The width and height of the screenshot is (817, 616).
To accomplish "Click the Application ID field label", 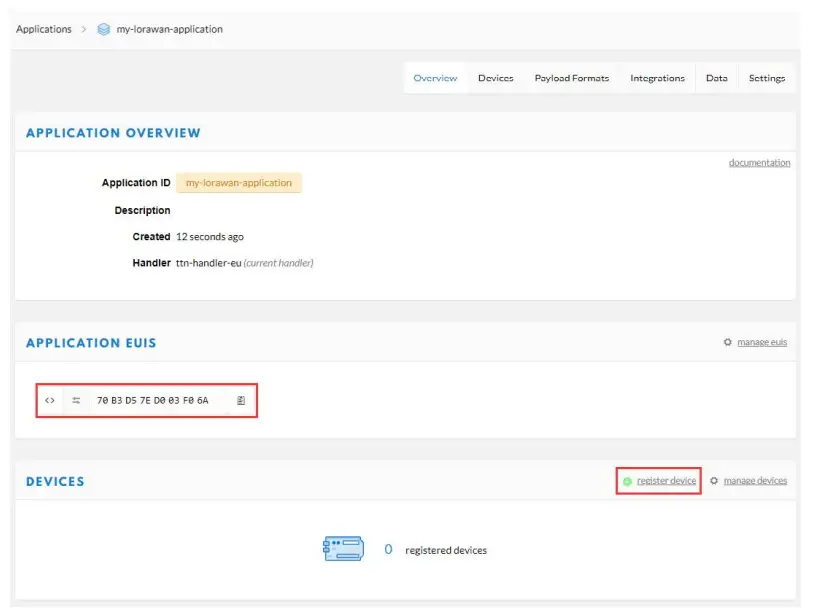I will coord(136,183).
